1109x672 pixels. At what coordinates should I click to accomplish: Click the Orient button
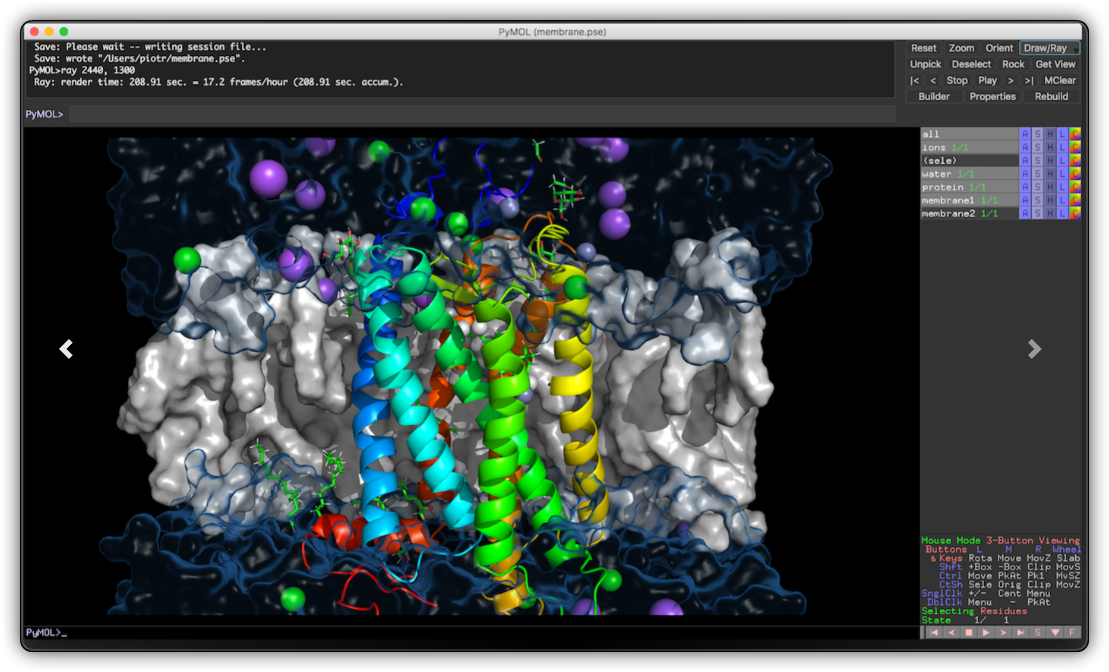[999, 48]
